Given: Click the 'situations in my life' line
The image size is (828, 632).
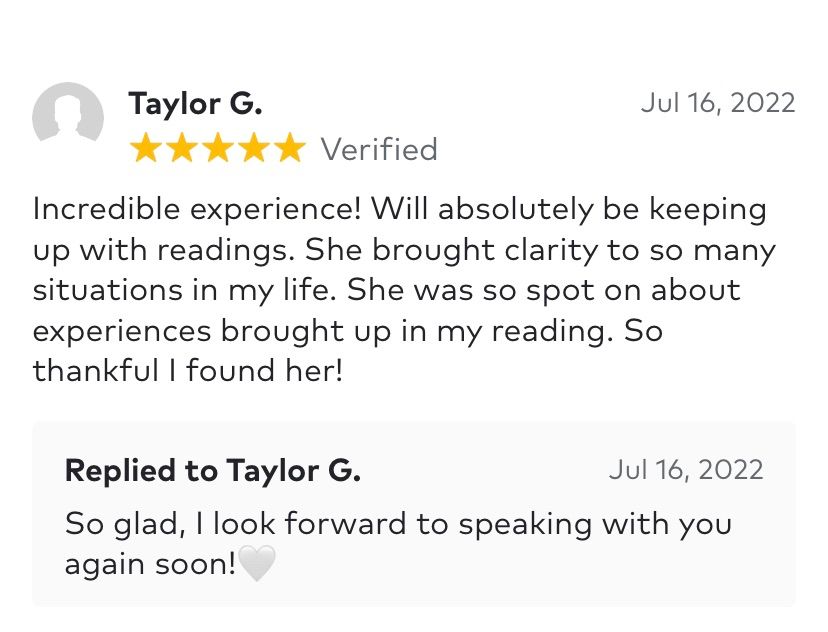Looking at the screenshot, I should pyautogui.click(x=184, y=290).
